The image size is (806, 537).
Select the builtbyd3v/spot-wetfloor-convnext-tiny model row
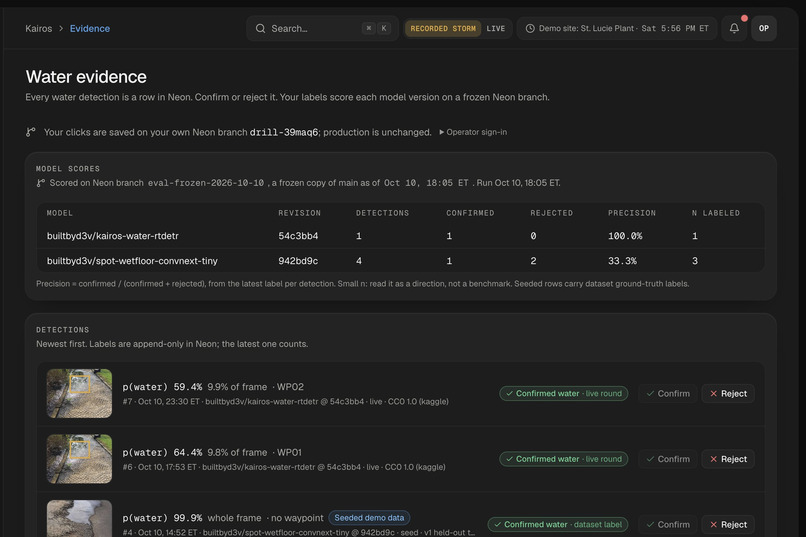[x=400, y=261]
